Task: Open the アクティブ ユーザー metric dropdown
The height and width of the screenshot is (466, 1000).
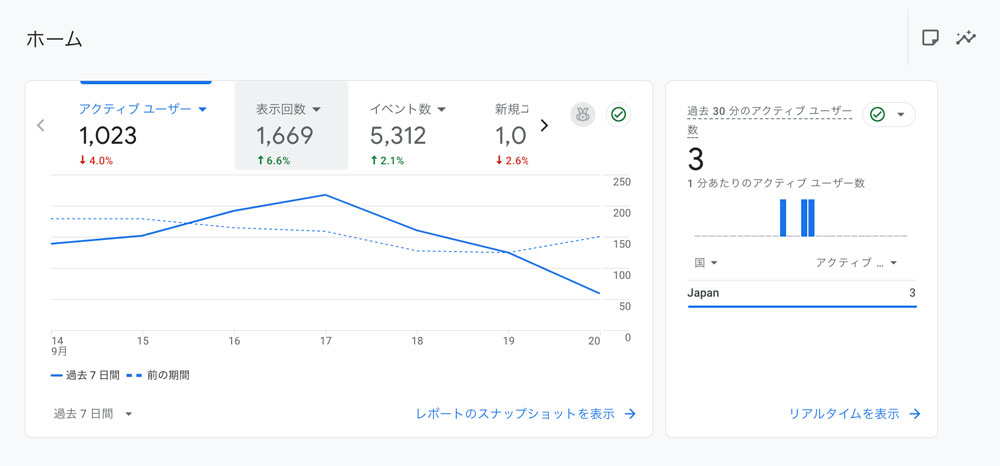Action: pos(202,109)
